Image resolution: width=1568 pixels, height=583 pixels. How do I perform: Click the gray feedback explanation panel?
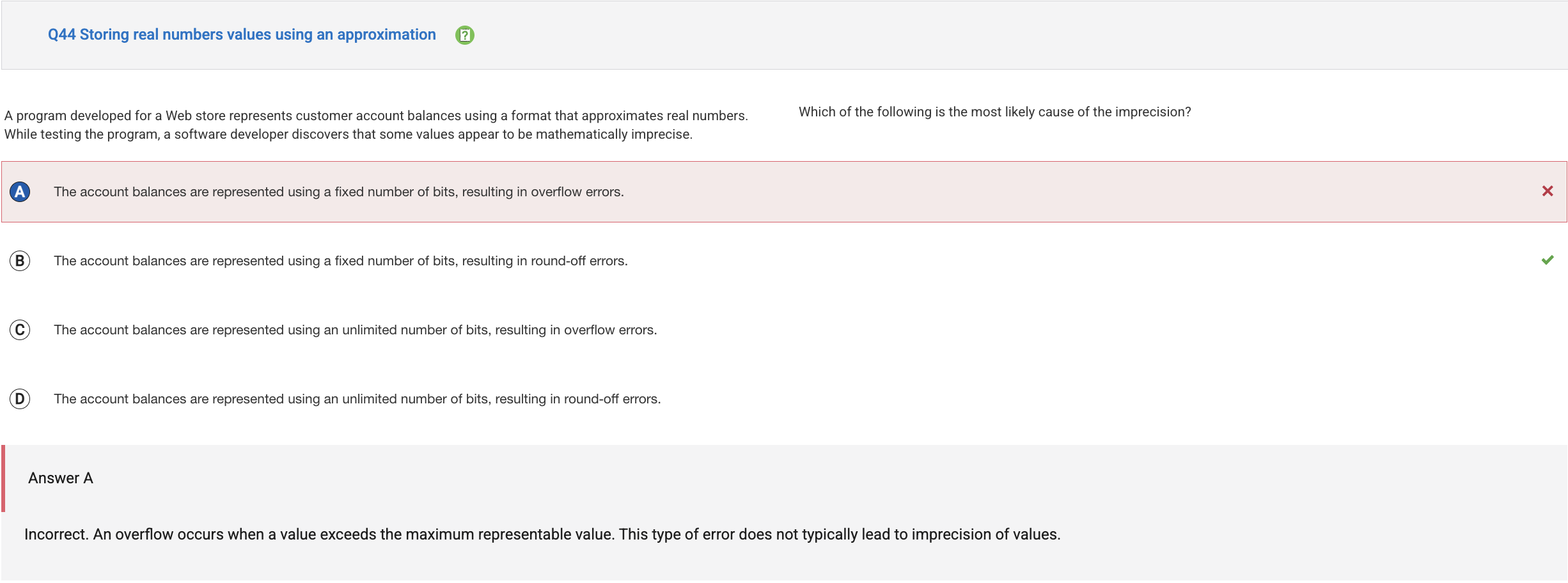(784, 513)
